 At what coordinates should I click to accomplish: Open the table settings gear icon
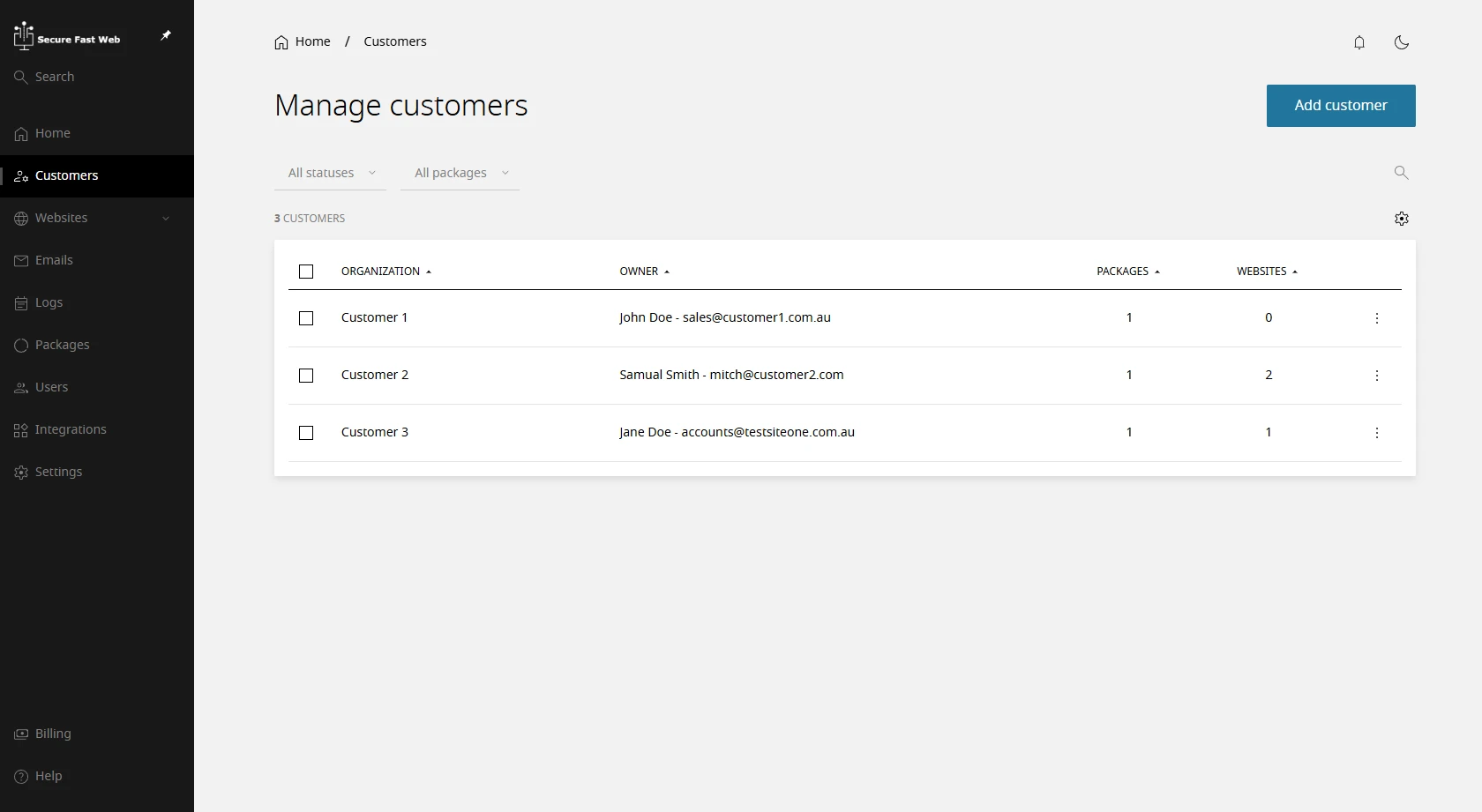click(x=1402, y=219)
